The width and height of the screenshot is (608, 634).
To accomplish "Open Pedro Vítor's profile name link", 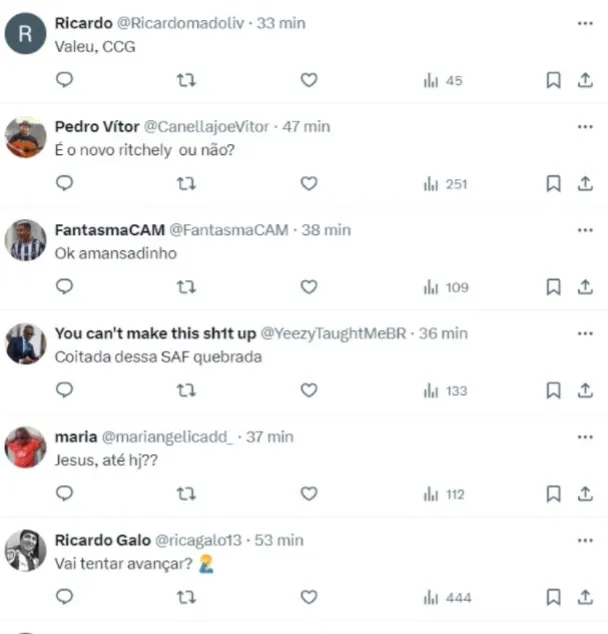I will [x=97, y=127].
